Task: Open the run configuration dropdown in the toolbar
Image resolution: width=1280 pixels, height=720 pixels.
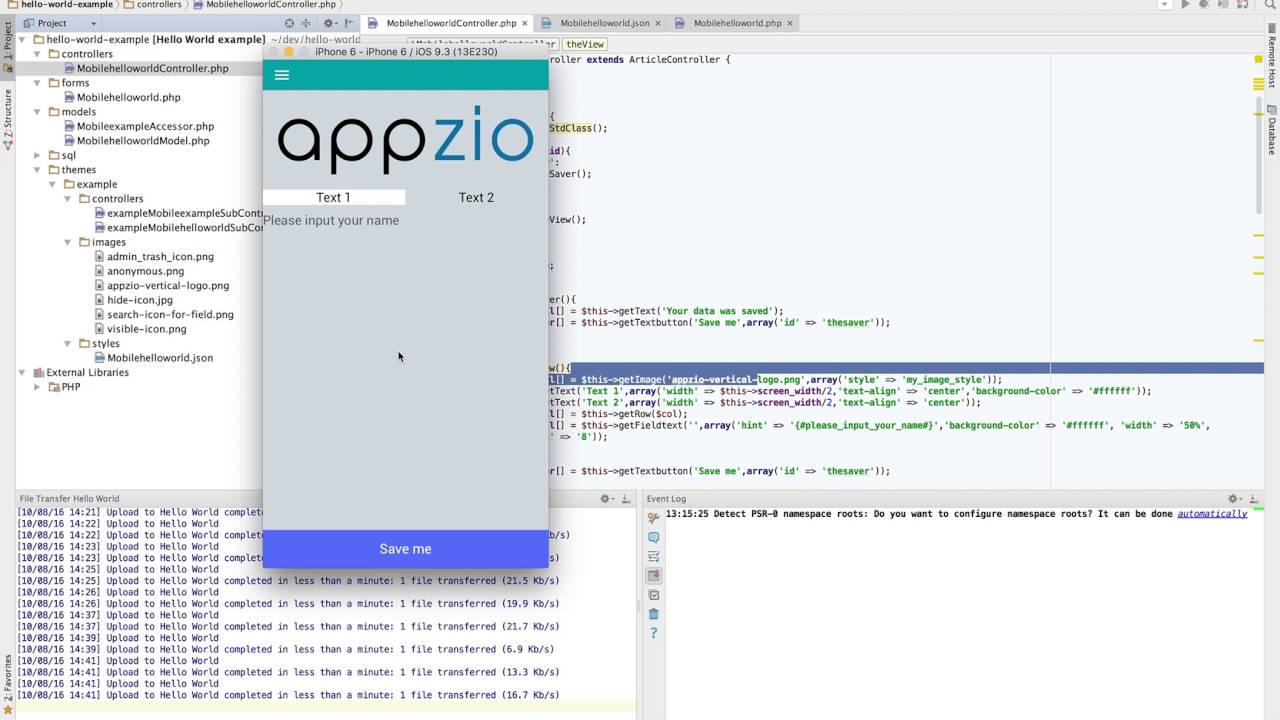Action: point(1162,5)
